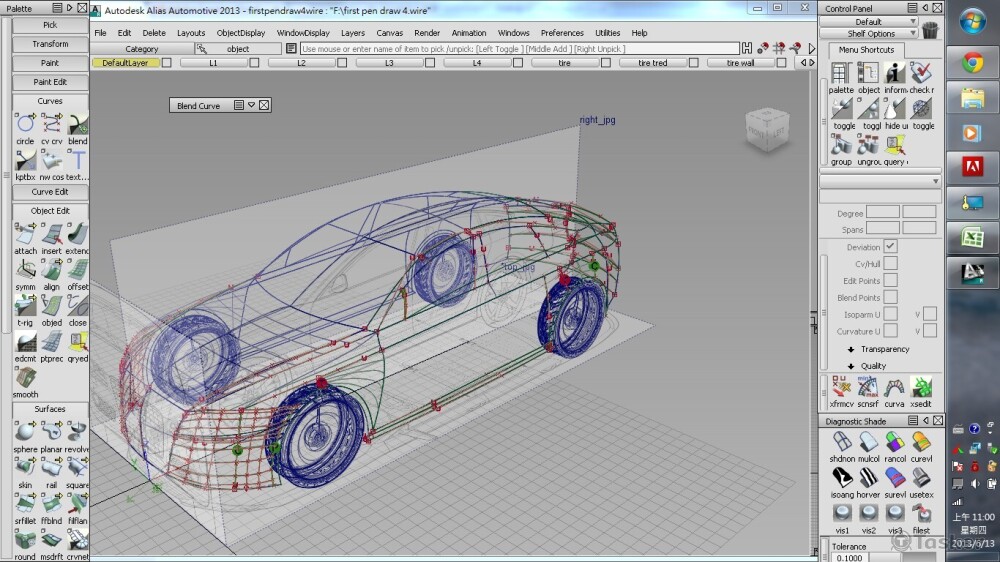Pick the blend curve tool

click(x=78, y=124)
